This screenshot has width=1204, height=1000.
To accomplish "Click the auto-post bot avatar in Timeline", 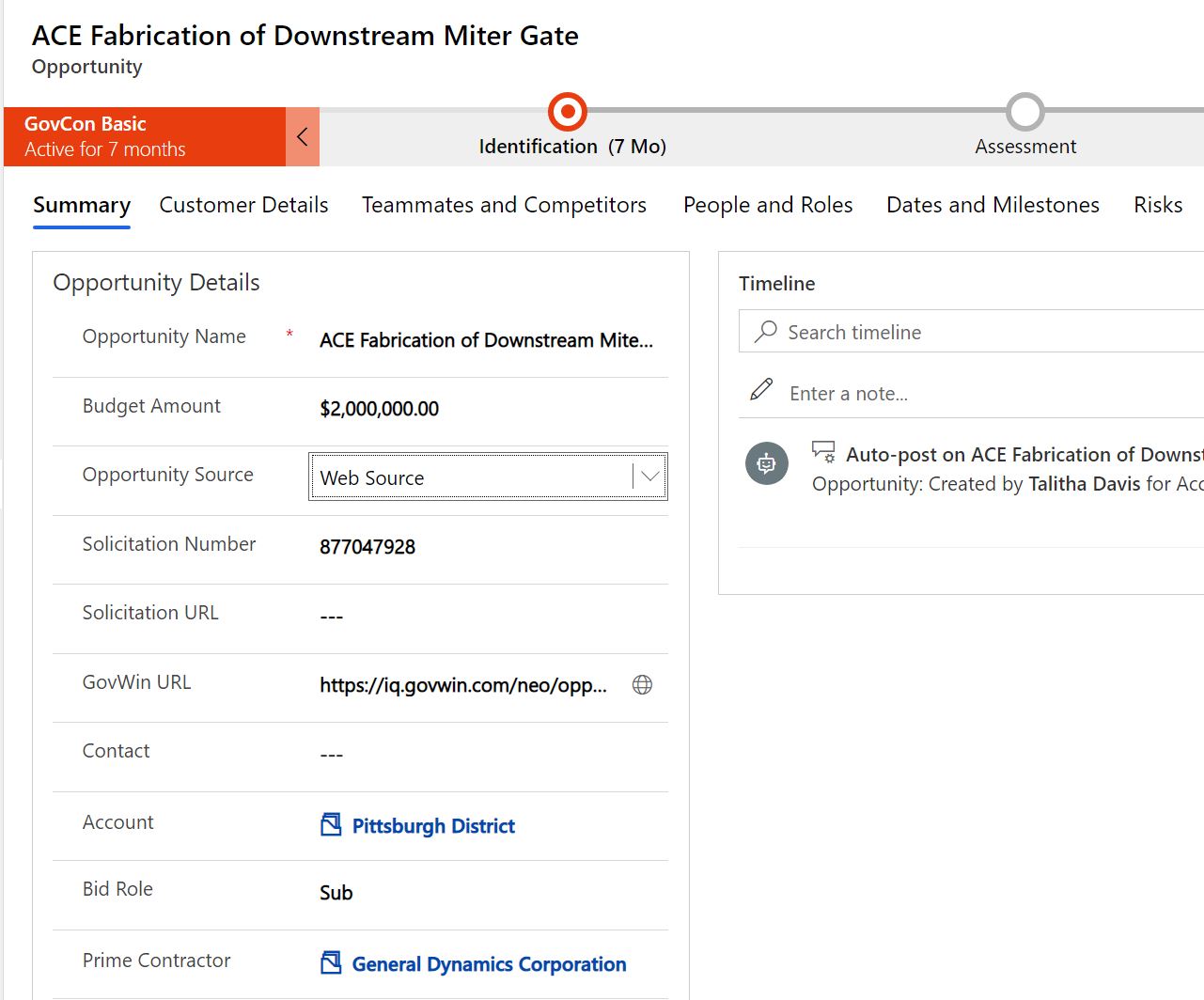I will (766, 463).
